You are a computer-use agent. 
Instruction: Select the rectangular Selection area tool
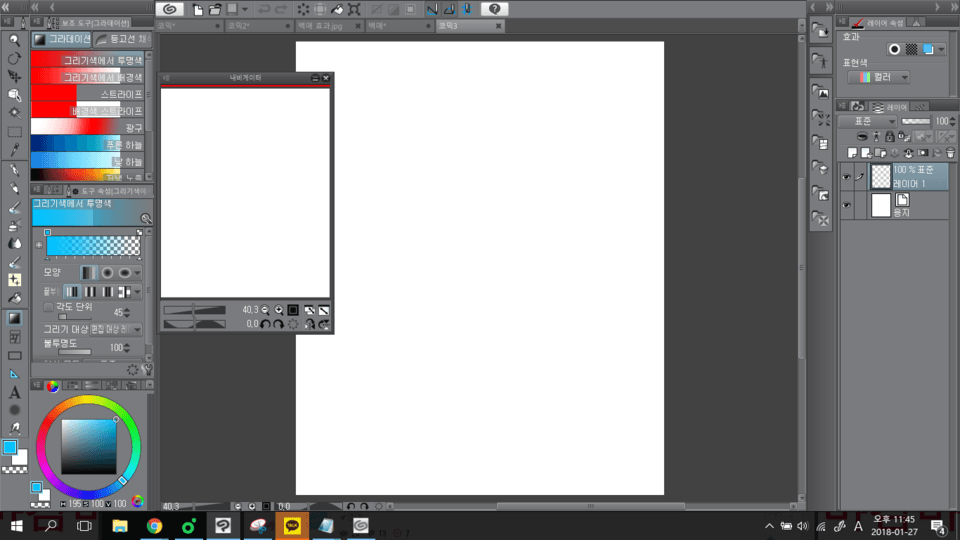pyautogui.click(x=14, y=132)
